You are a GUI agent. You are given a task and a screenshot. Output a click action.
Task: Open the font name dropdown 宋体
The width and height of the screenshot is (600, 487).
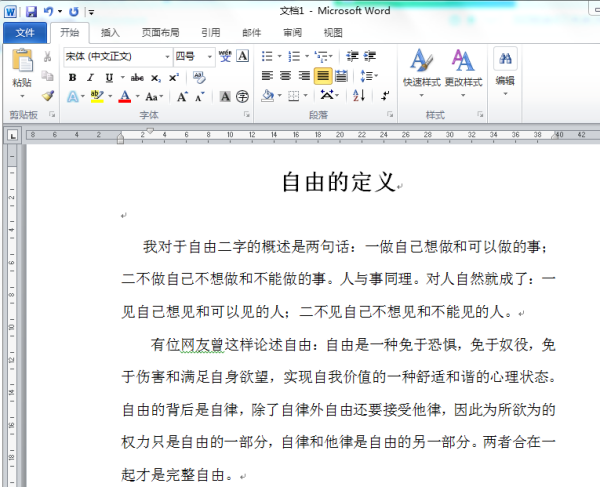tap(167, 57)
